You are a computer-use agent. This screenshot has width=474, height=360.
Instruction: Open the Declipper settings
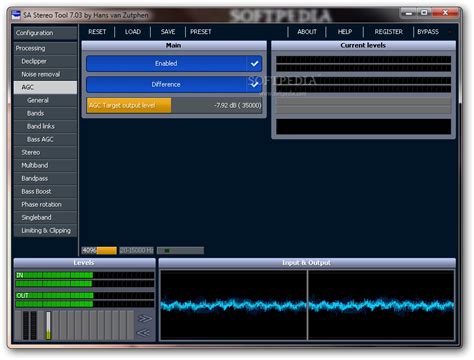click(45, 61)
